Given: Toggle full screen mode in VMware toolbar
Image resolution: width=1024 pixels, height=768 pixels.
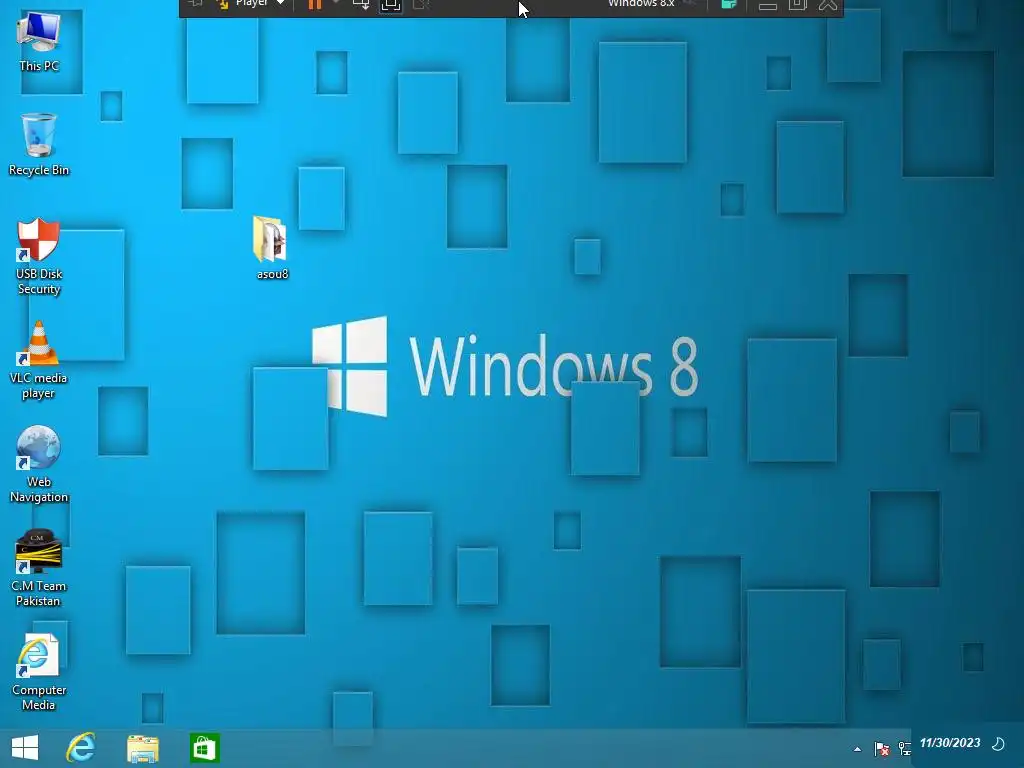Looking at the screenshot, I should pyautogui.click(x=391, y=5).
